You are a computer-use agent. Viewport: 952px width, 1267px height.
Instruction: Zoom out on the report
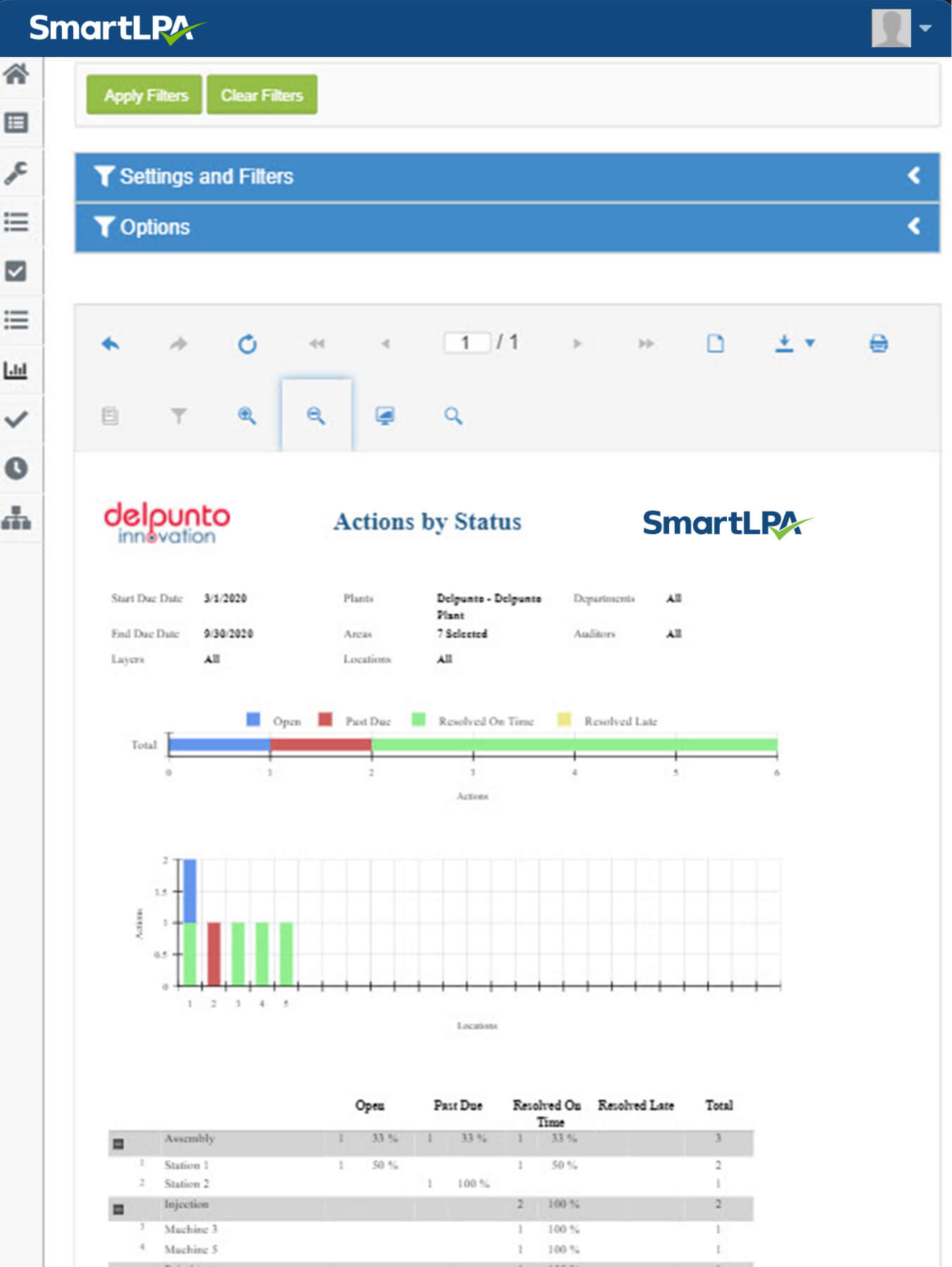coord(316,415)
